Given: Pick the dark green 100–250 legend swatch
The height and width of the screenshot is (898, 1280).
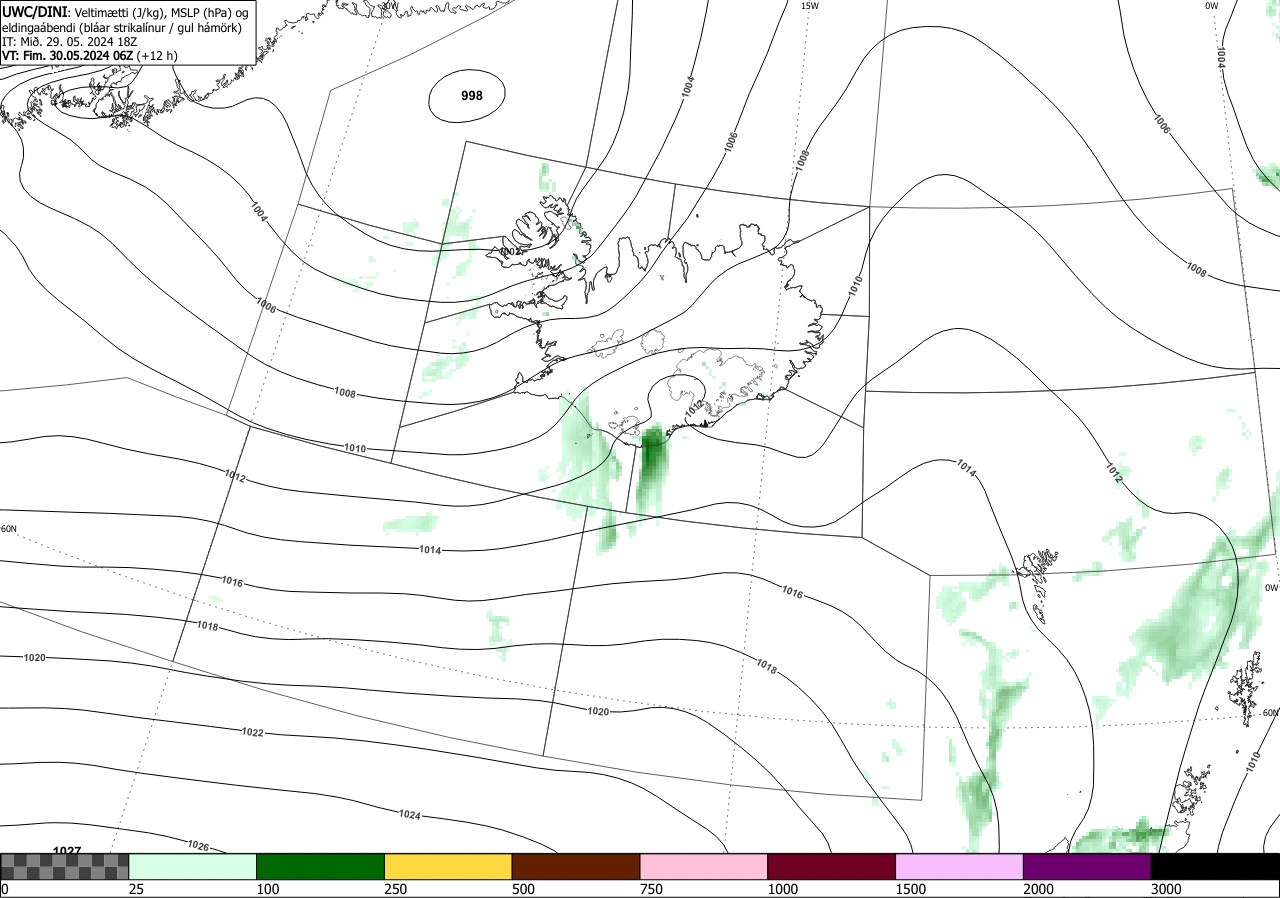Looking at the screenshot, I should (x=321, y=866).
